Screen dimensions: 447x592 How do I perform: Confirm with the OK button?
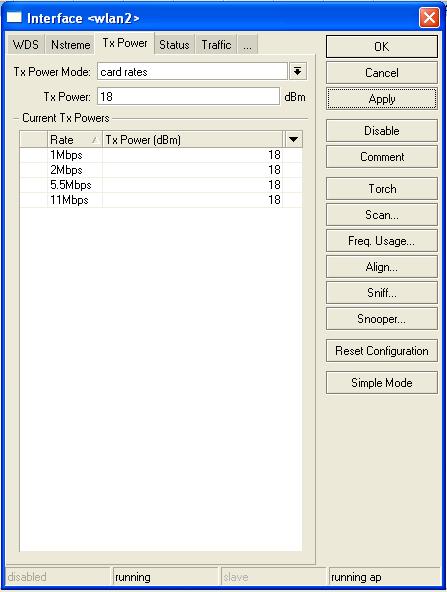click(x=382, y=46)
